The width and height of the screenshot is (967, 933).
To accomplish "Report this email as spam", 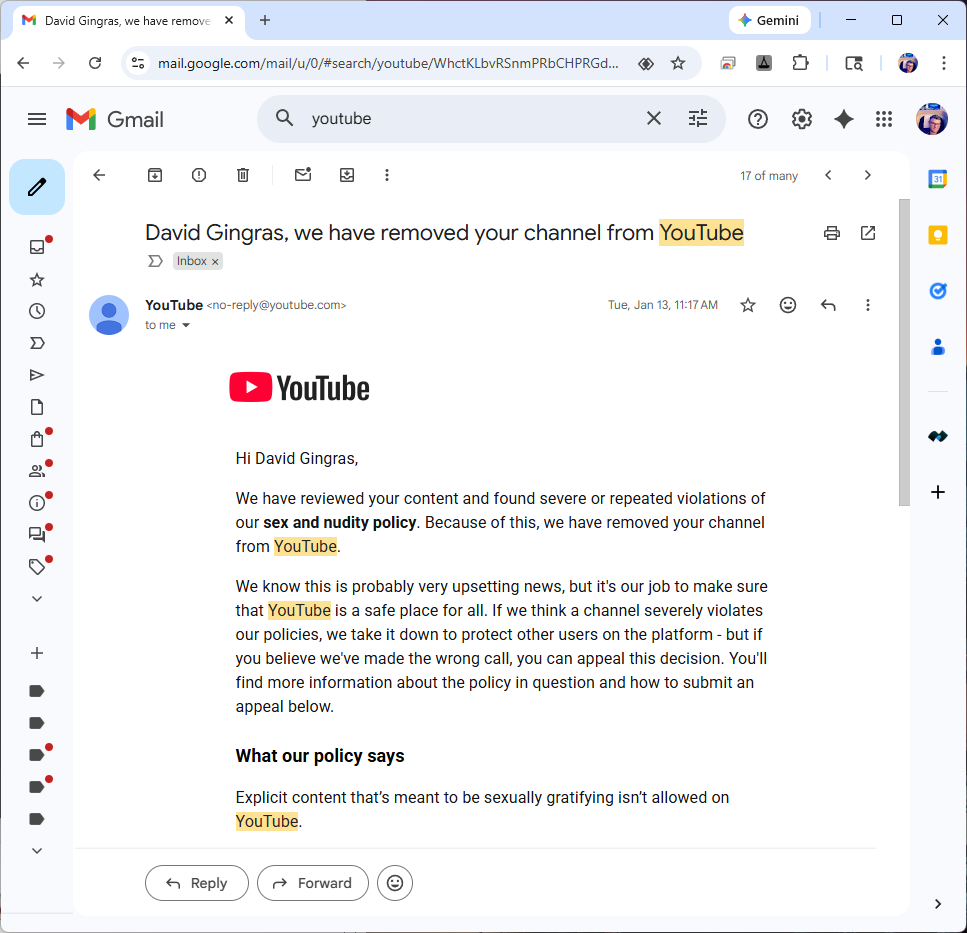I will [x=199, y=175].
